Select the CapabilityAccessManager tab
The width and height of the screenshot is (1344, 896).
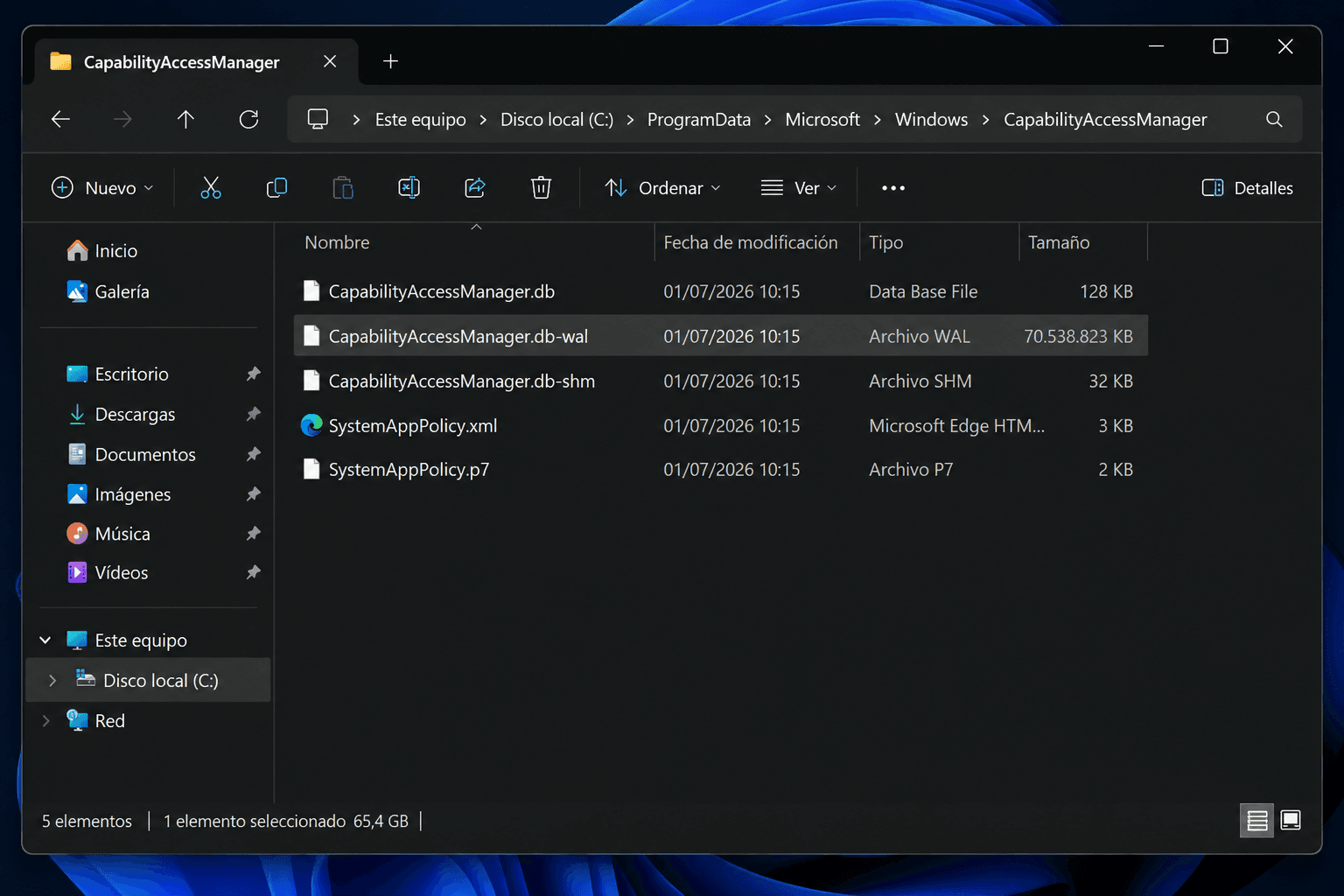coord(195,62)
